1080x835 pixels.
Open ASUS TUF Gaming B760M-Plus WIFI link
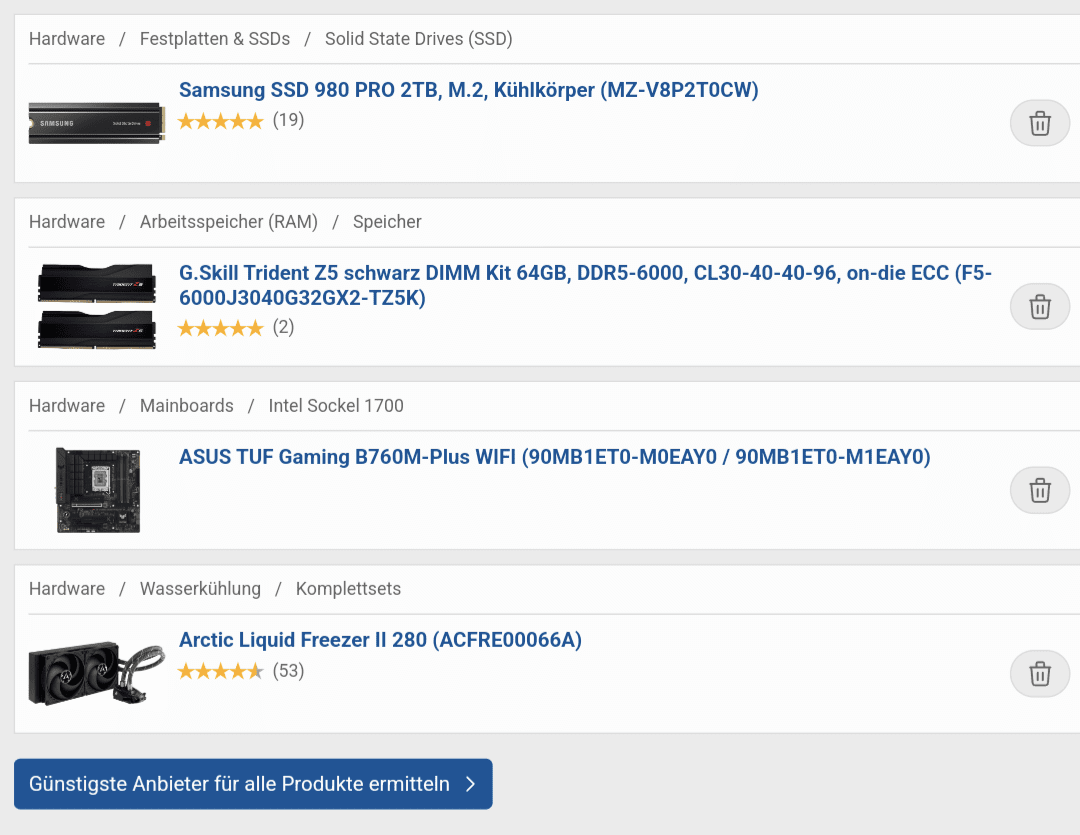click(x=554, y=457)
